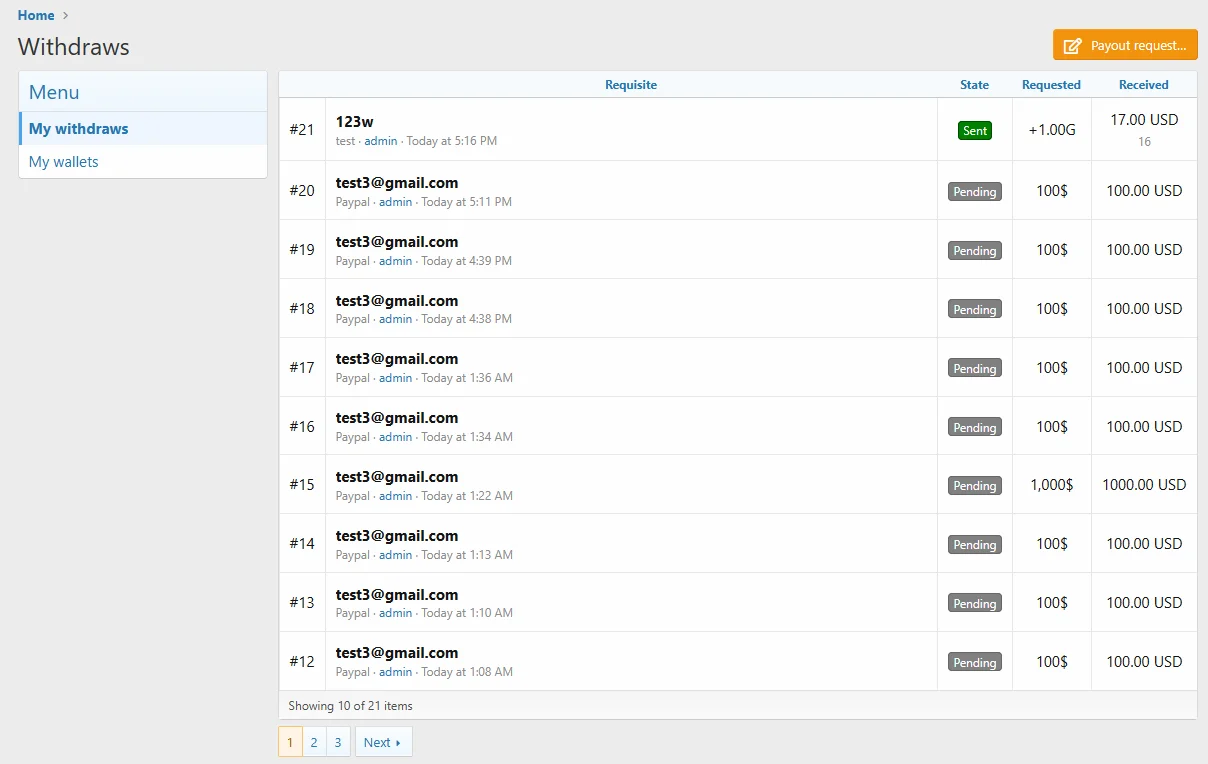
Task: Sort by the Received column header
Action: coord(1143,85)
